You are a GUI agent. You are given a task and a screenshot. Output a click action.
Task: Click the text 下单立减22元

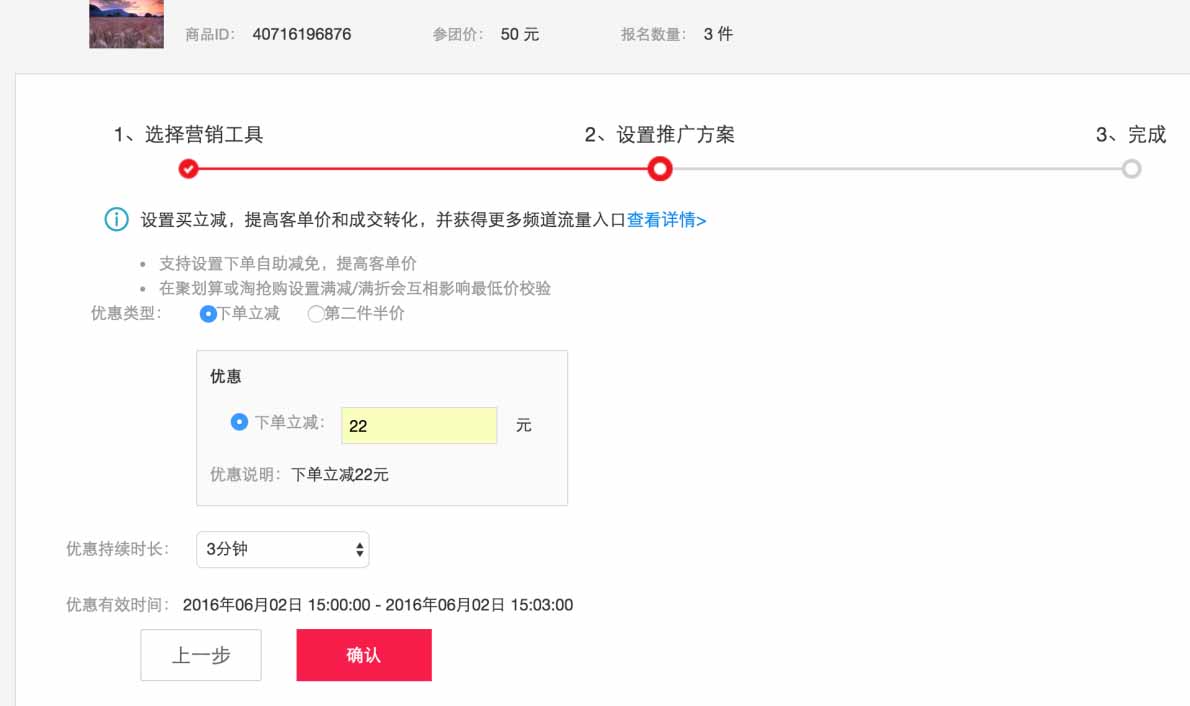(340, 474)
